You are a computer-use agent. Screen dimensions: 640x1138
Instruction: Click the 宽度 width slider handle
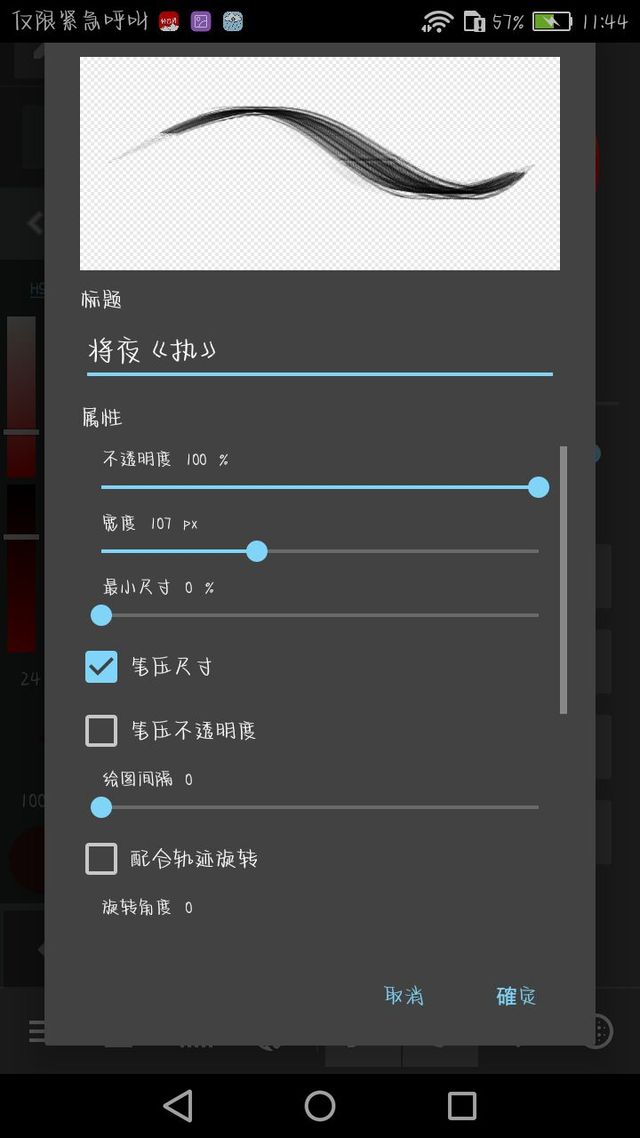(x=257, y=551)
